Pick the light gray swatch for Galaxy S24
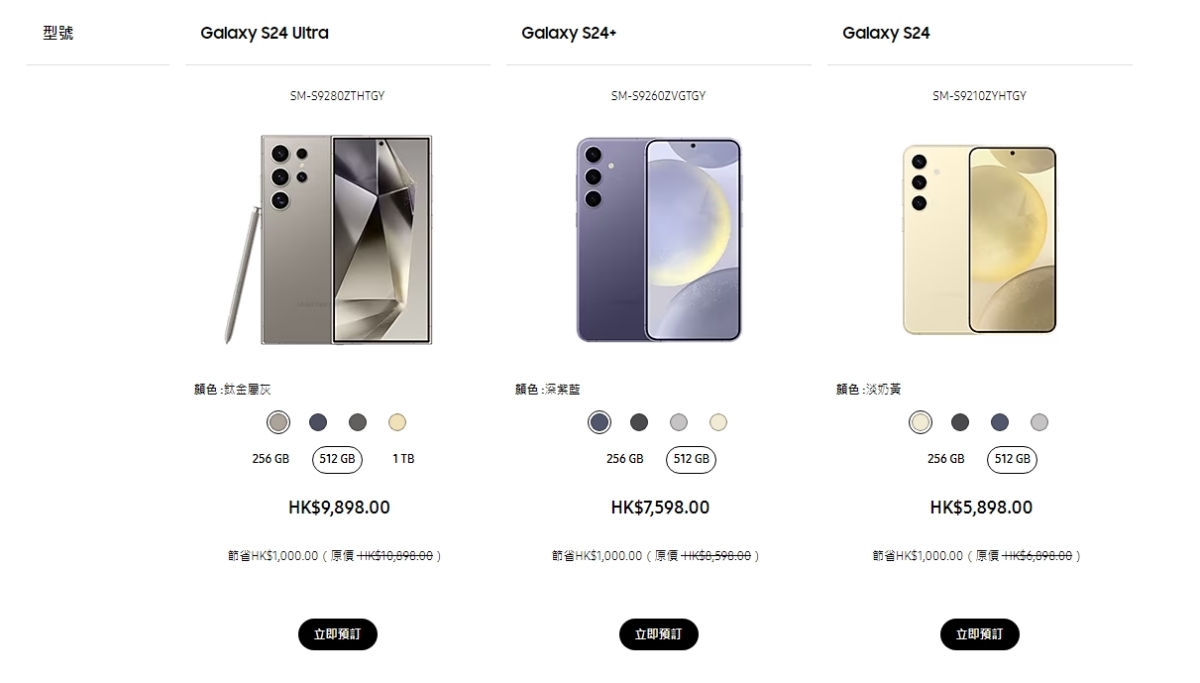Viewport: 1200px width, 683px height. (1039, 422)
